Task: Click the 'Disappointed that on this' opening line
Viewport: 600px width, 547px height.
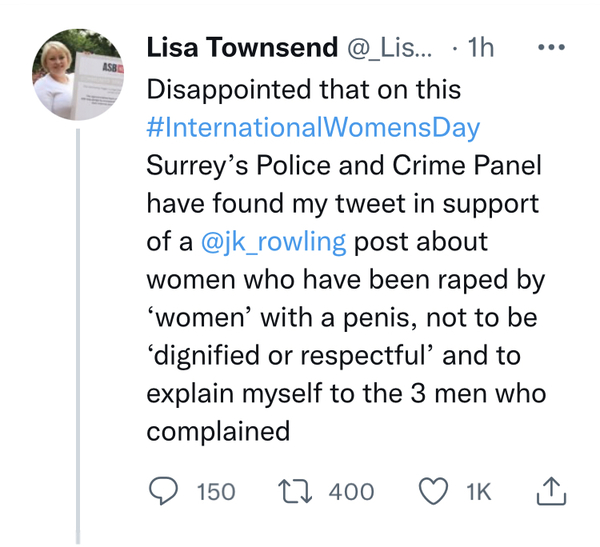Action: coord(304,89)
